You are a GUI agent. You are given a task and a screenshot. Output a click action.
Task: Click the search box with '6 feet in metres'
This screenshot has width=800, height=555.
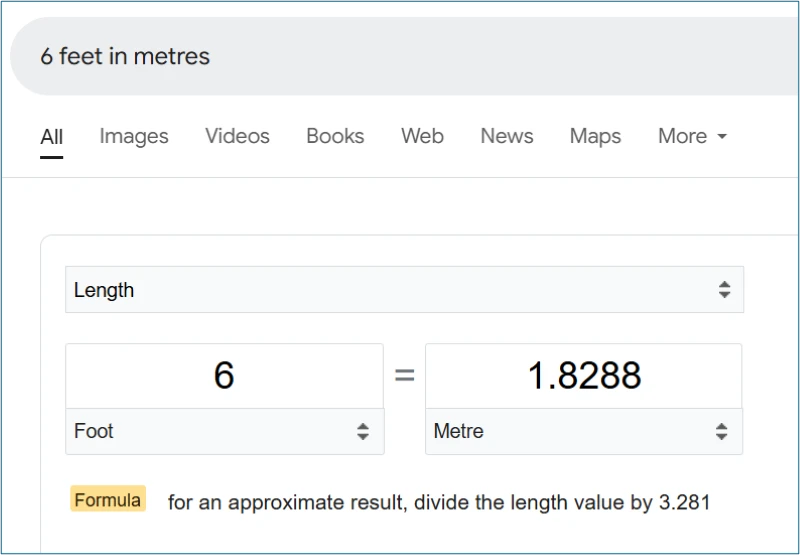pos(406,56)
